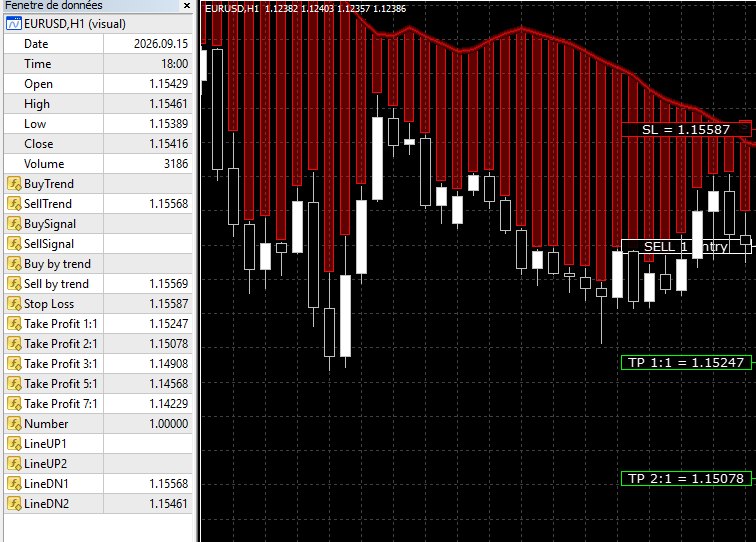The image size is (756, 542).
Task: Click the Buy by trend indicator icon
Action: pyautogui.click(x=14, y=264)
